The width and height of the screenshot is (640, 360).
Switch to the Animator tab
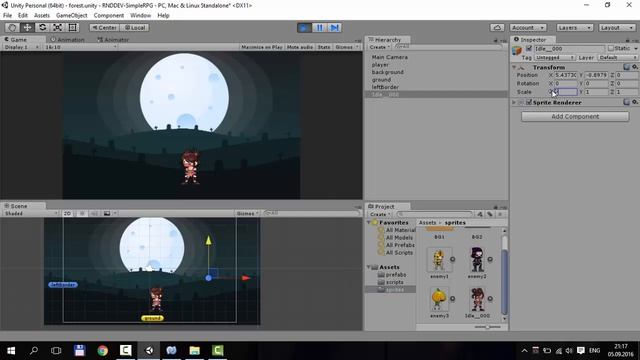[113, 40]
